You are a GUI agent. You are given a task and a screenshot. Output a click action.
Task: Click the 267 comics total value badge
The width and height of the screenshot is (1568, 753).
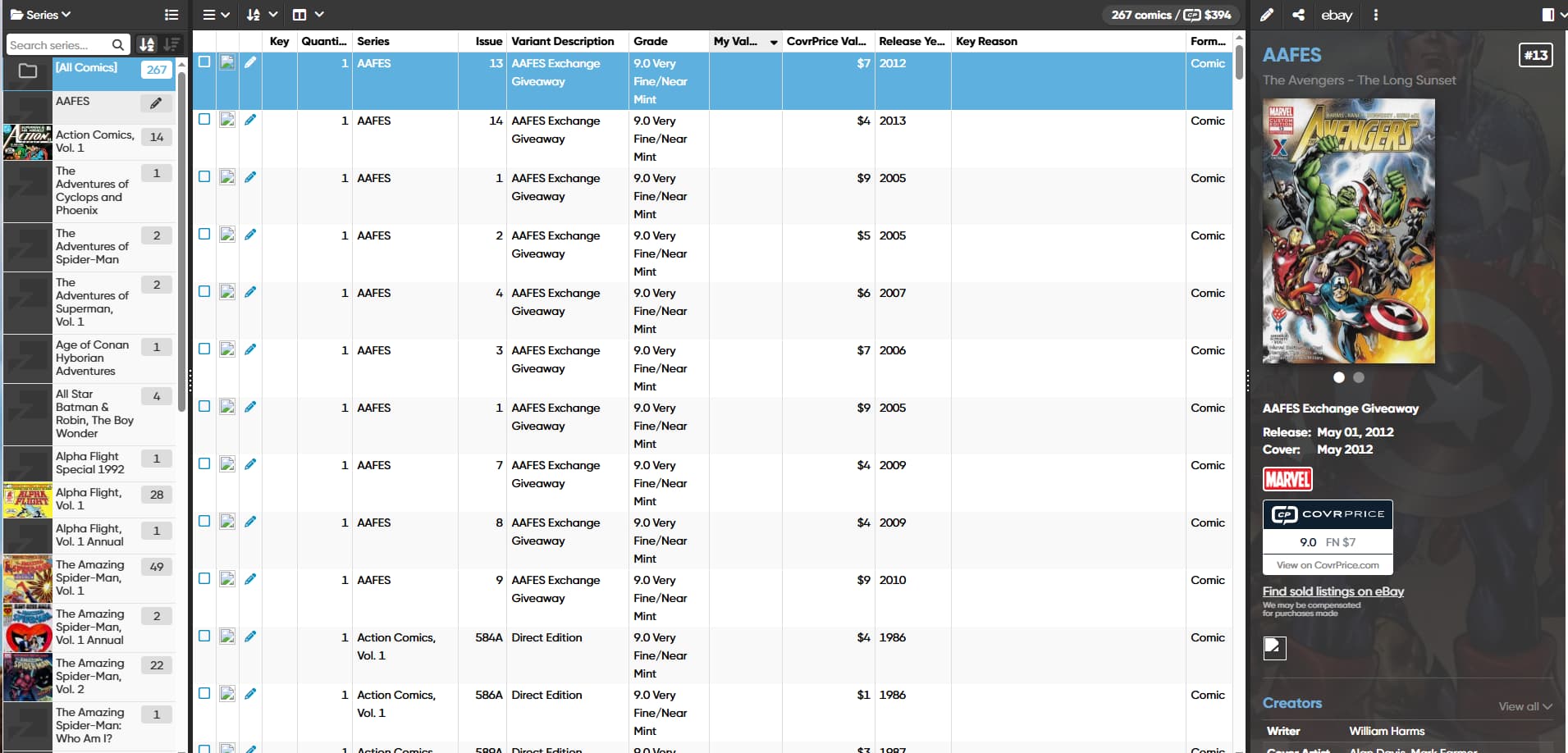[x=1171, y=15]
